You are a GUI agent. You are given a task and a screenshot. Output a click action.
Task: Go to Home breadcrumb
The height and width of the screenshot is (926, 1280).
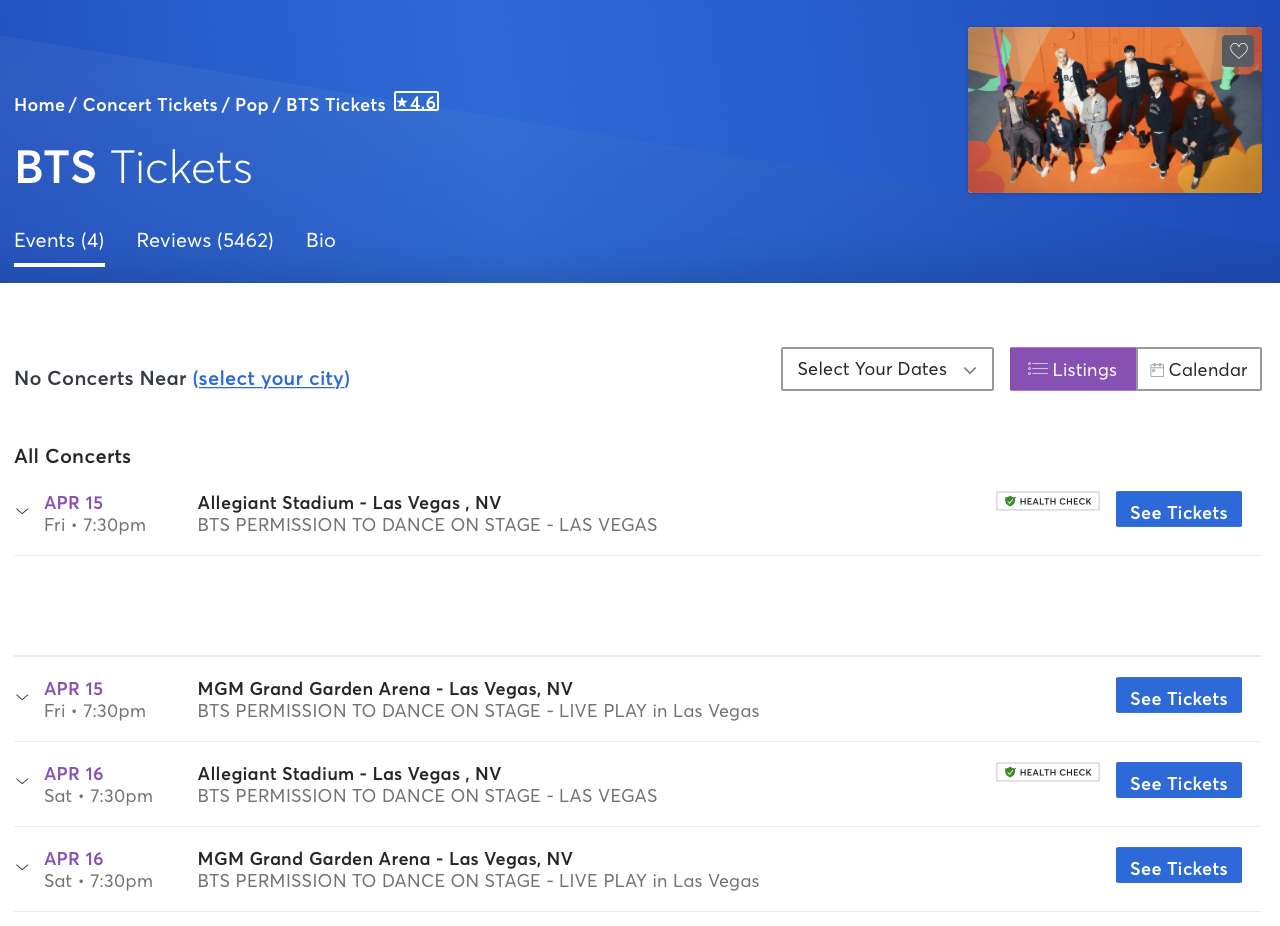39,104
